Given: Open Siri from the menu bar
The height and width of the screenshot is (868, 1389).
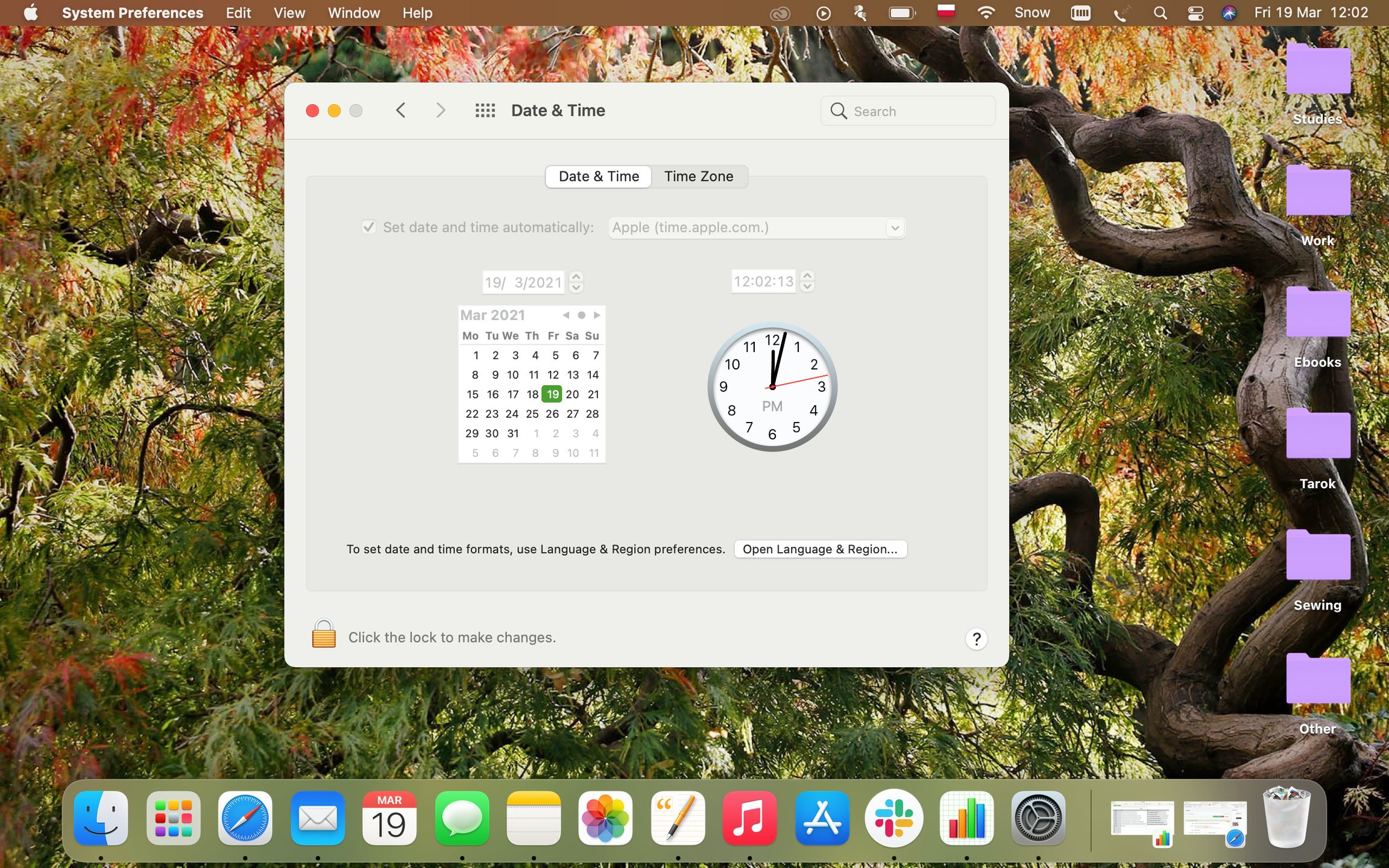Looking at the screenshot, I should pyautogui.click(x=1229, y=13).
